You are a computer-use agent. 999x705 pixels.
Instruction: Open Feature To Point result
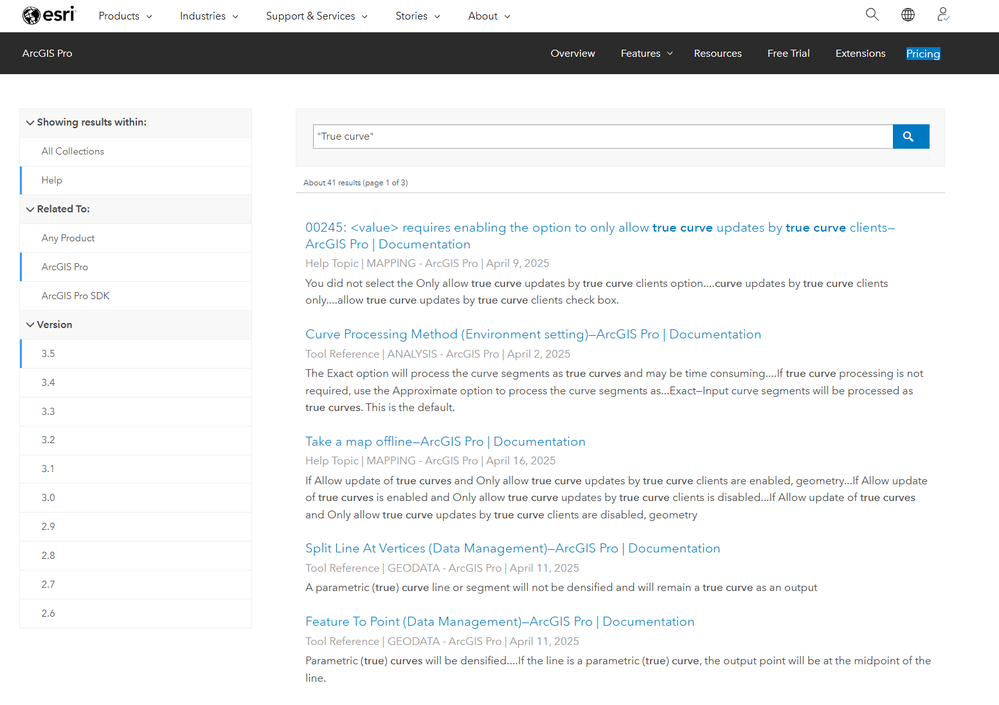pos(500,622)
